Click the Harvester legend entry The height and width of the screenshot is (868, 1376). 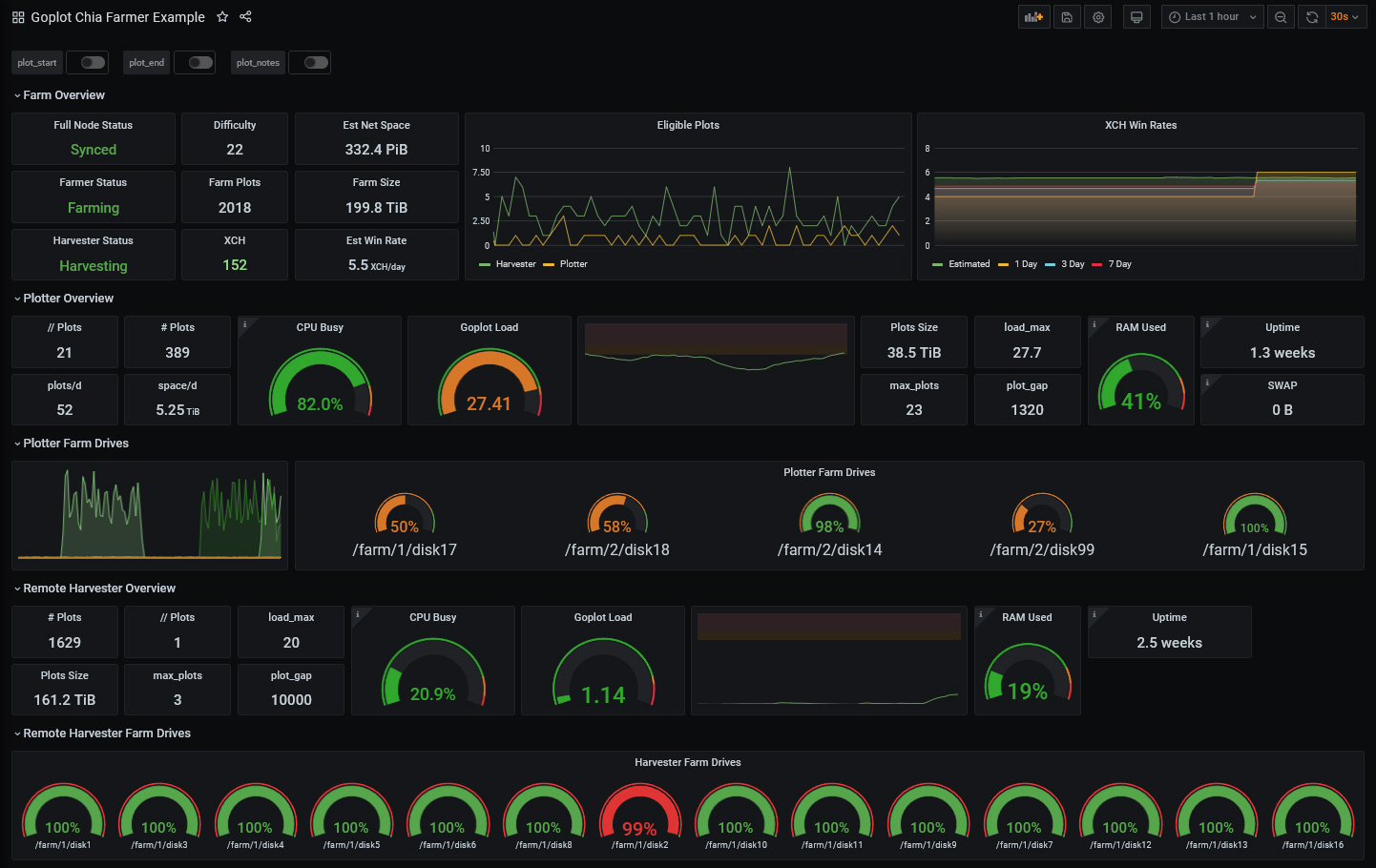[x=515, y=264]
